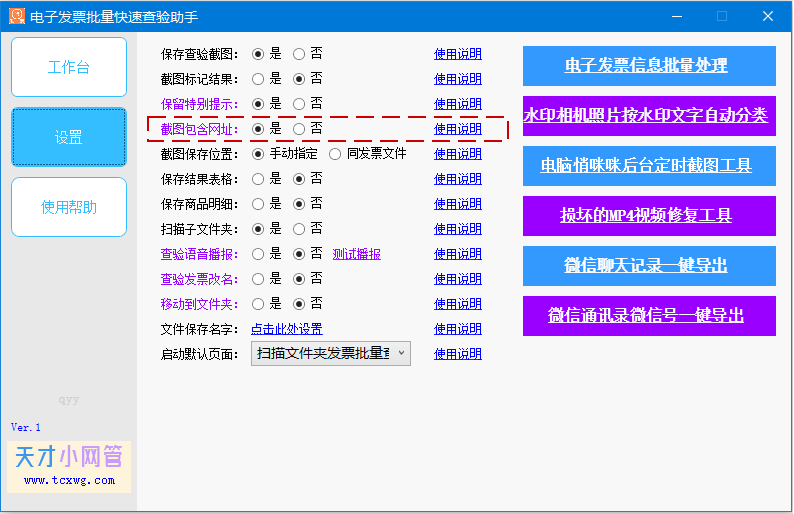Click the 测试播报 link
The height and width of the screenshot is (514, 794).
[356, 254]
